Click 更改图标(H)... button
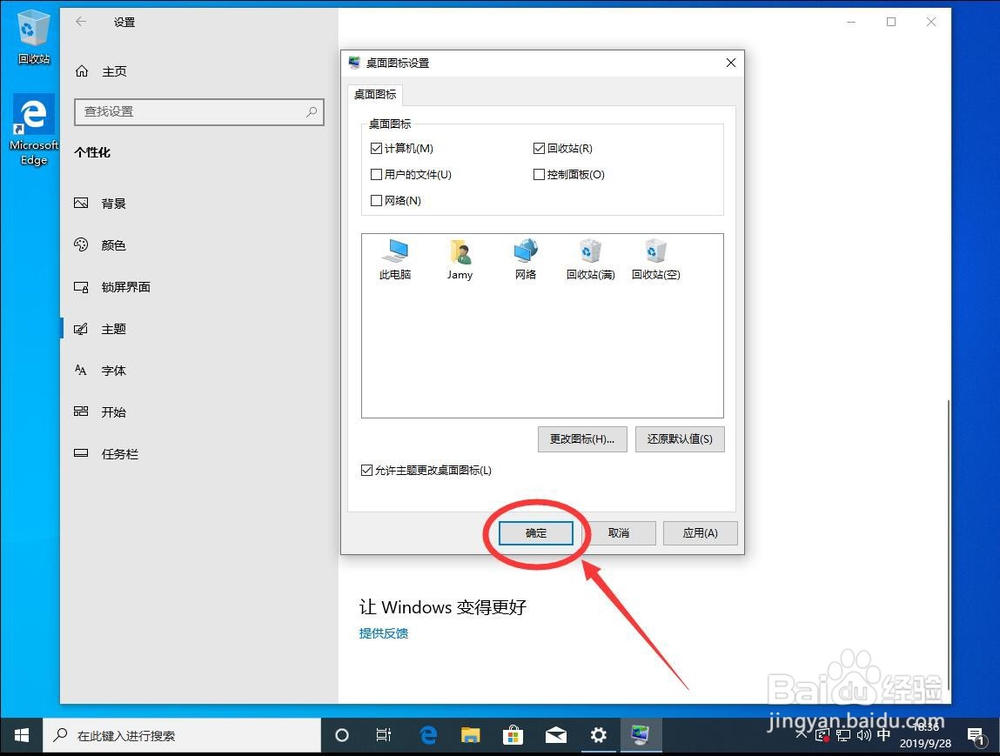 point(582,439)
